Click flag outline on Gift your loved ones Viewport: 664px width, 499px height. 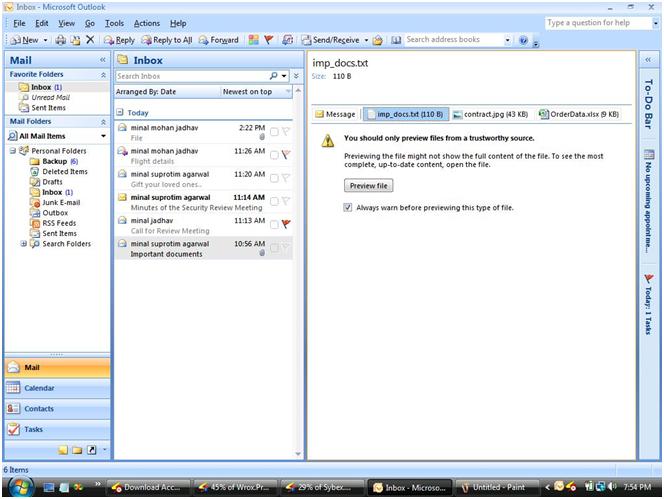286,178
